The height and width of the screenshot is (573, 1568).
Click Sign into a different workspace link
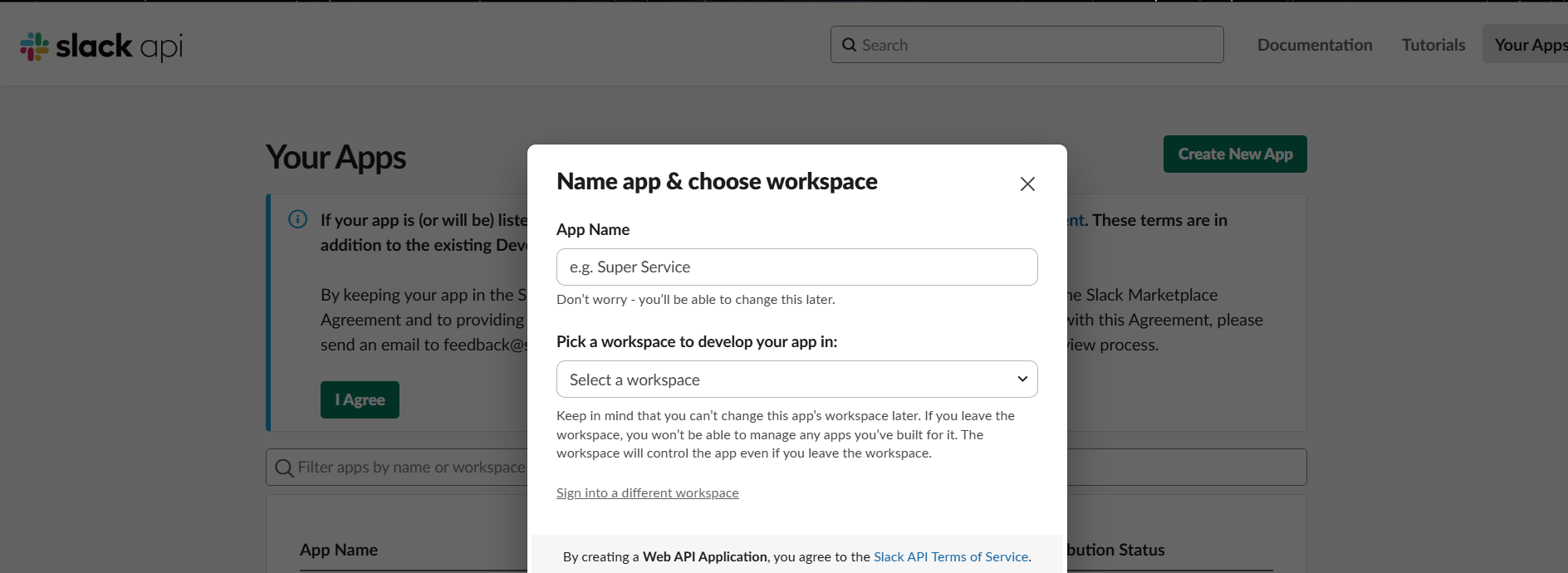click(648, 493)
